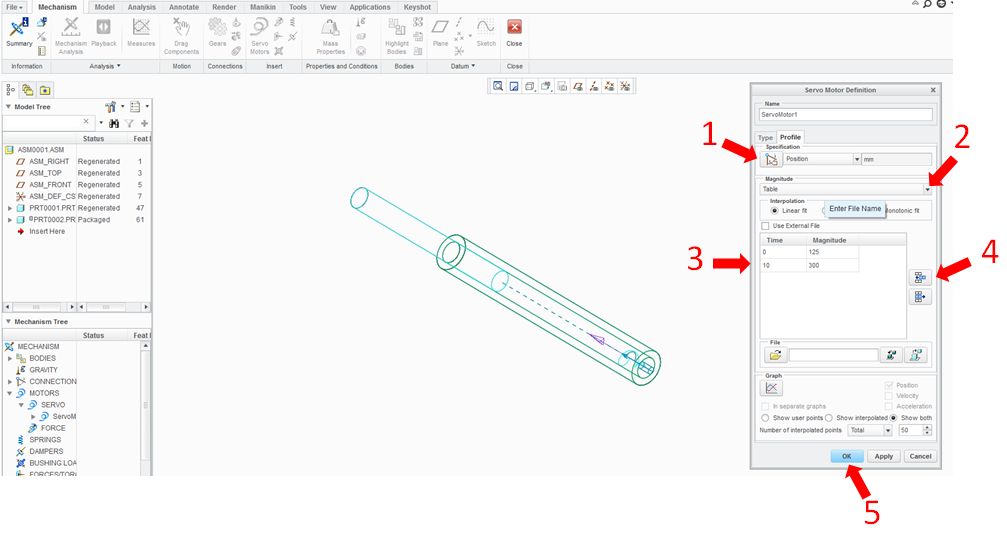This screenshot has width=1007, height=533.
Task: Expand PRT0002.PRT in Model Tree
Action: point(10,220)
